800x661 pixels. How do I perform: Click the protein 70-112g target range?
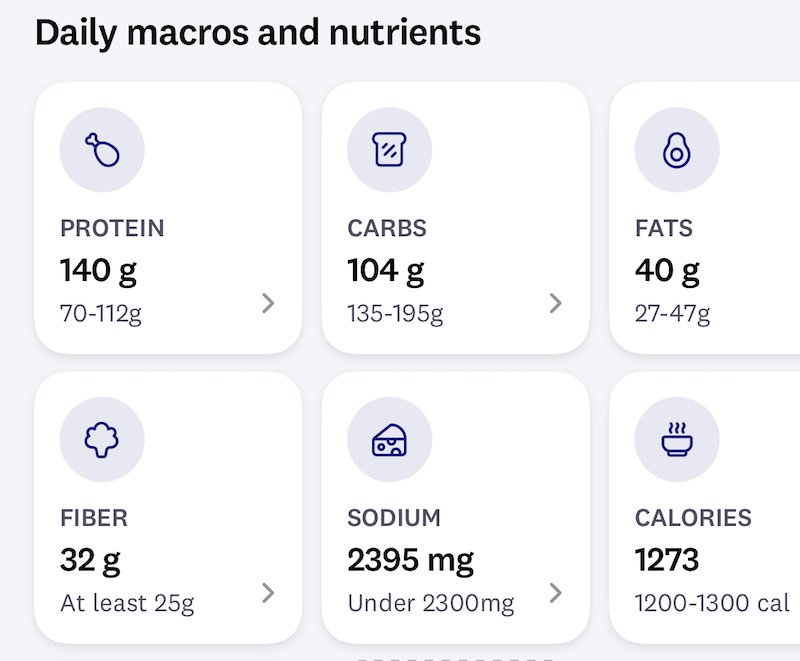(x=101, y=314)
